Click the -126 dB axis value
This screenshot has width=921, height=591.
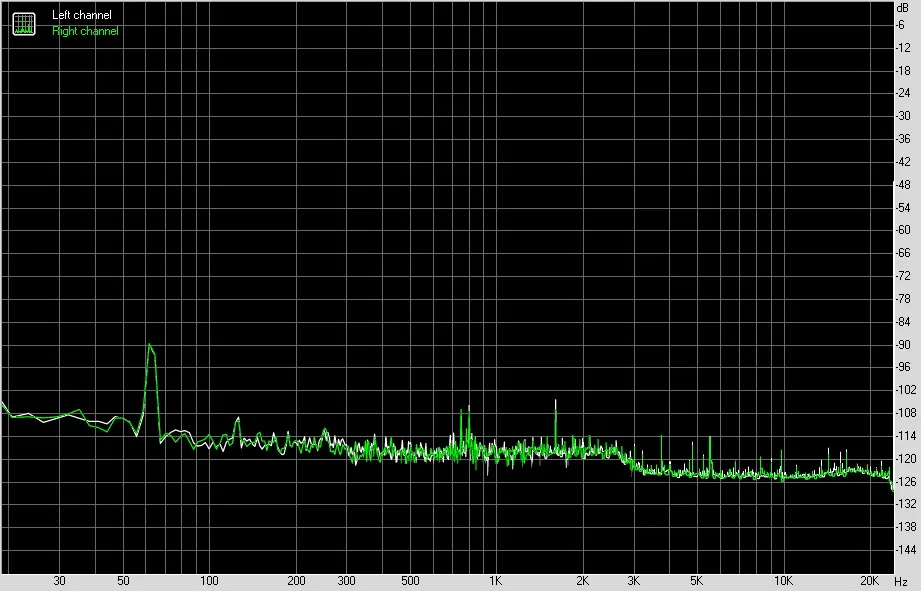[x=905, y=481]
